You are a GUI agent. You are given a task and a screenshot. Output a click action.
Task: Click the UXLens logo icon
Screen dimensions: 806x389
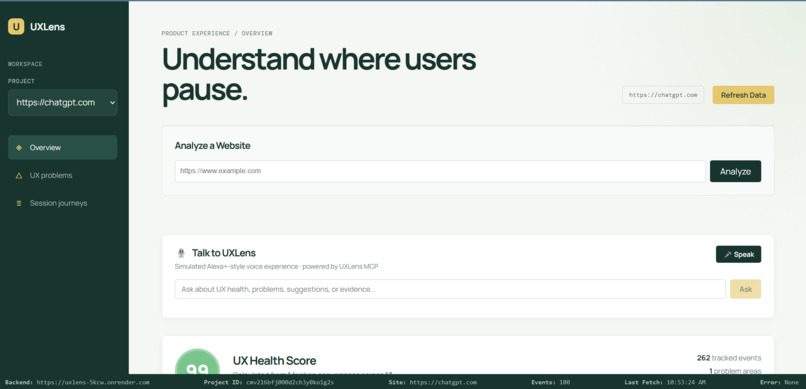coord(16,27)
